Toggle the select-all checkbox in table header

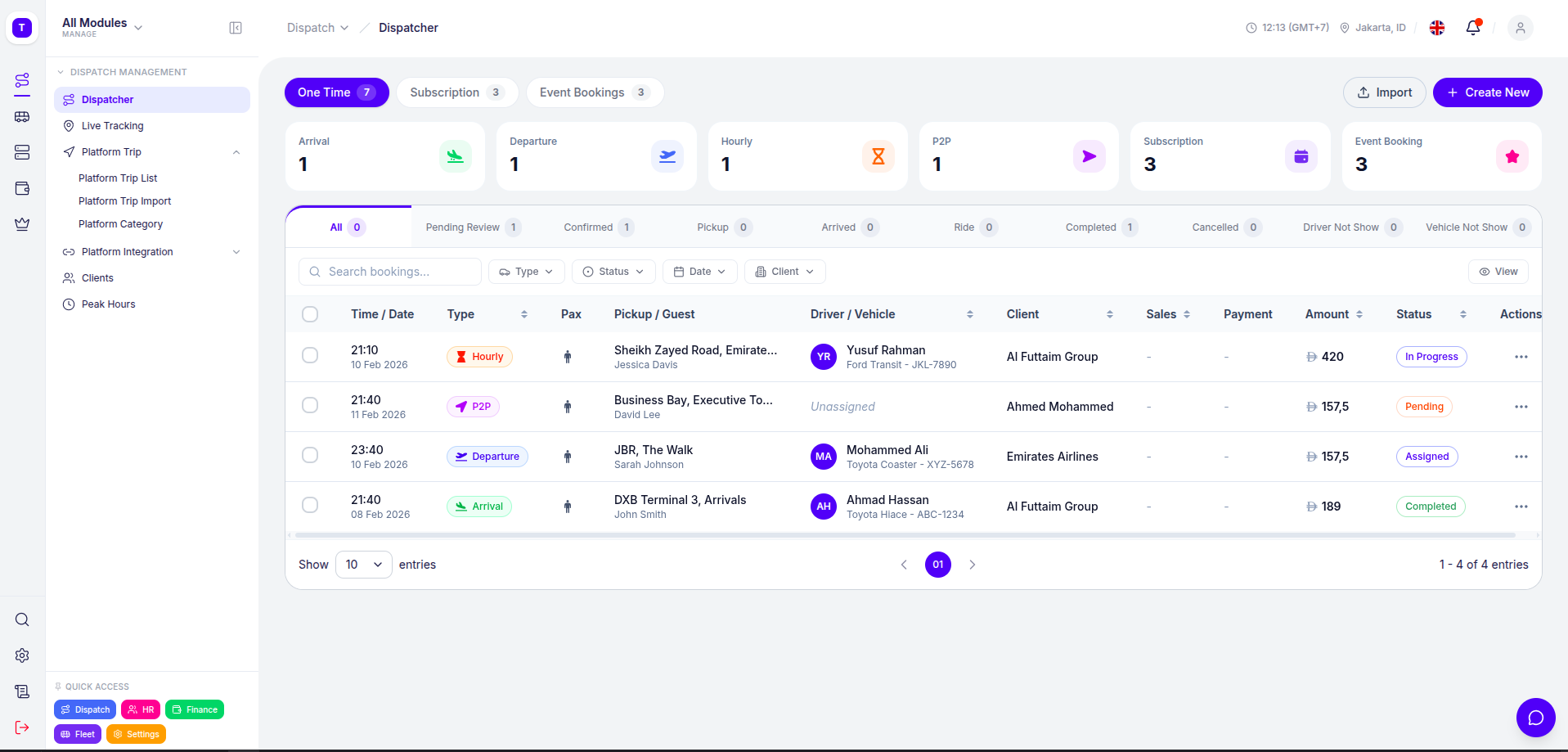click(310, 314)
